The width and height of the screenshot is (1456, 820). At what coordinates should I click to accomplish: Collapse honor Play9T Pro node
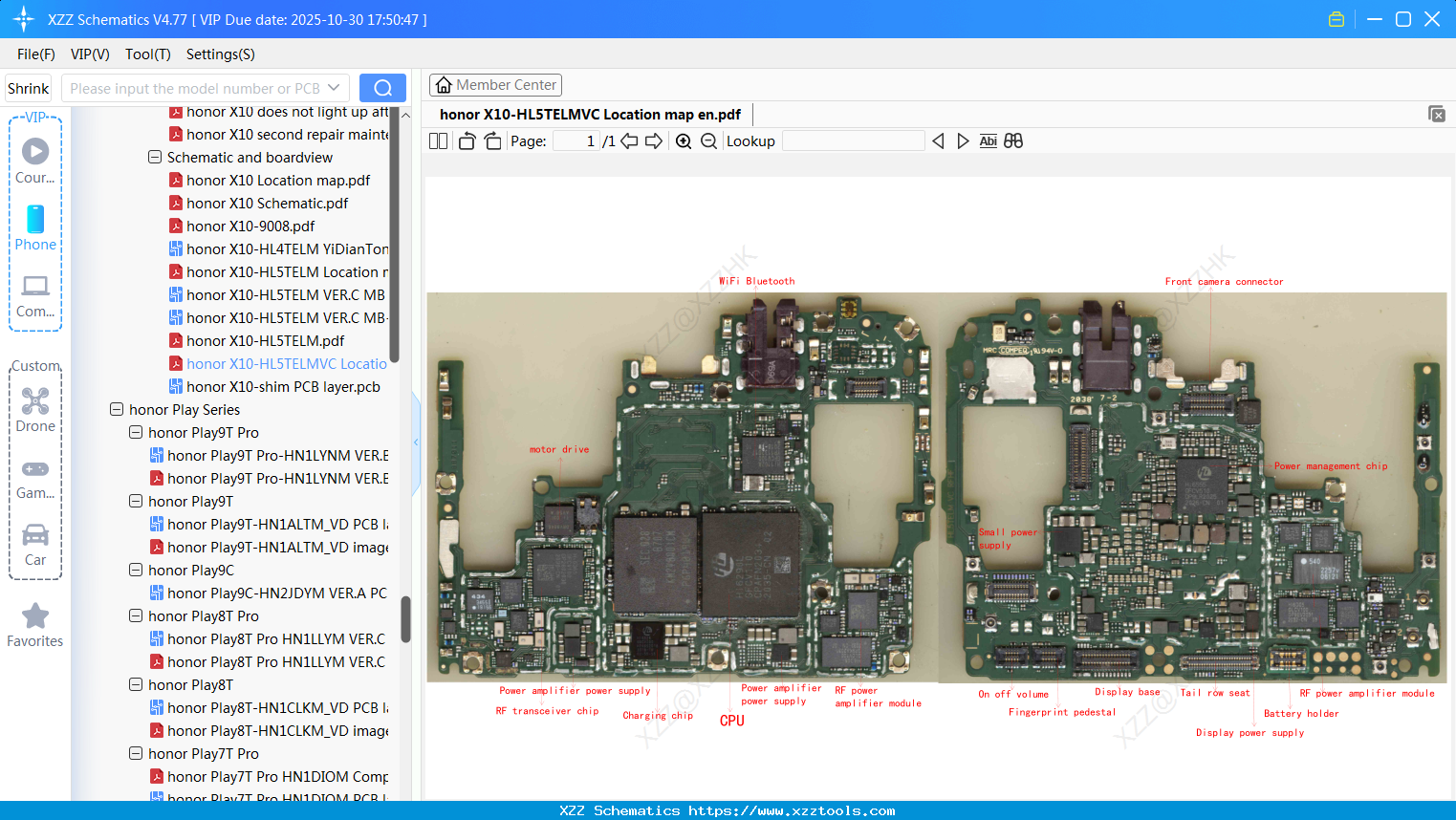pyautogui.click(x=136, y=432)
